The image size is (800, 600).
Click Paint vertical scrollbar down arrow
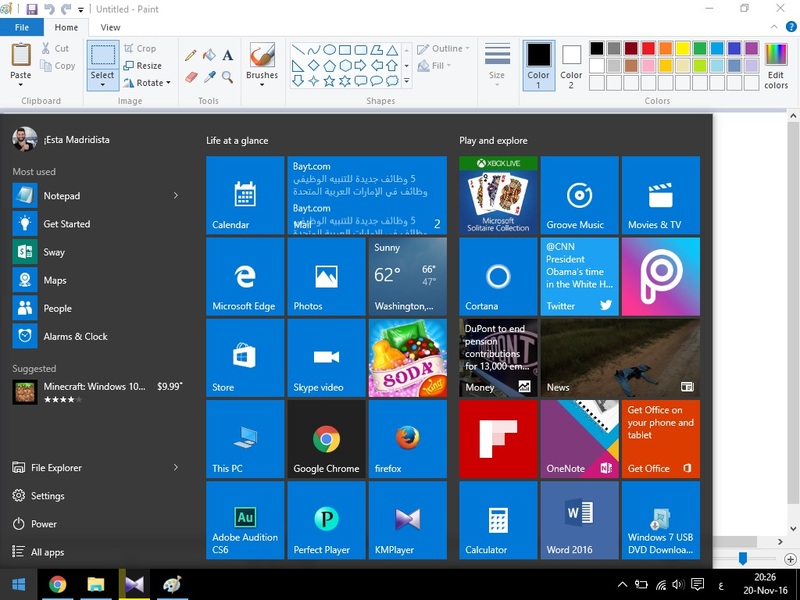pyautogui.click(x=793, y=529)
